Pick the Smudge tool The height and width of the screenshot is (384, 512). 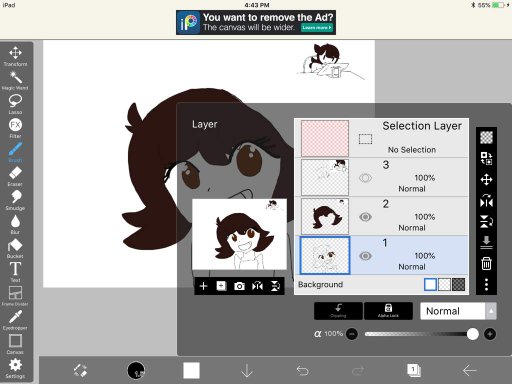[15, 200]
